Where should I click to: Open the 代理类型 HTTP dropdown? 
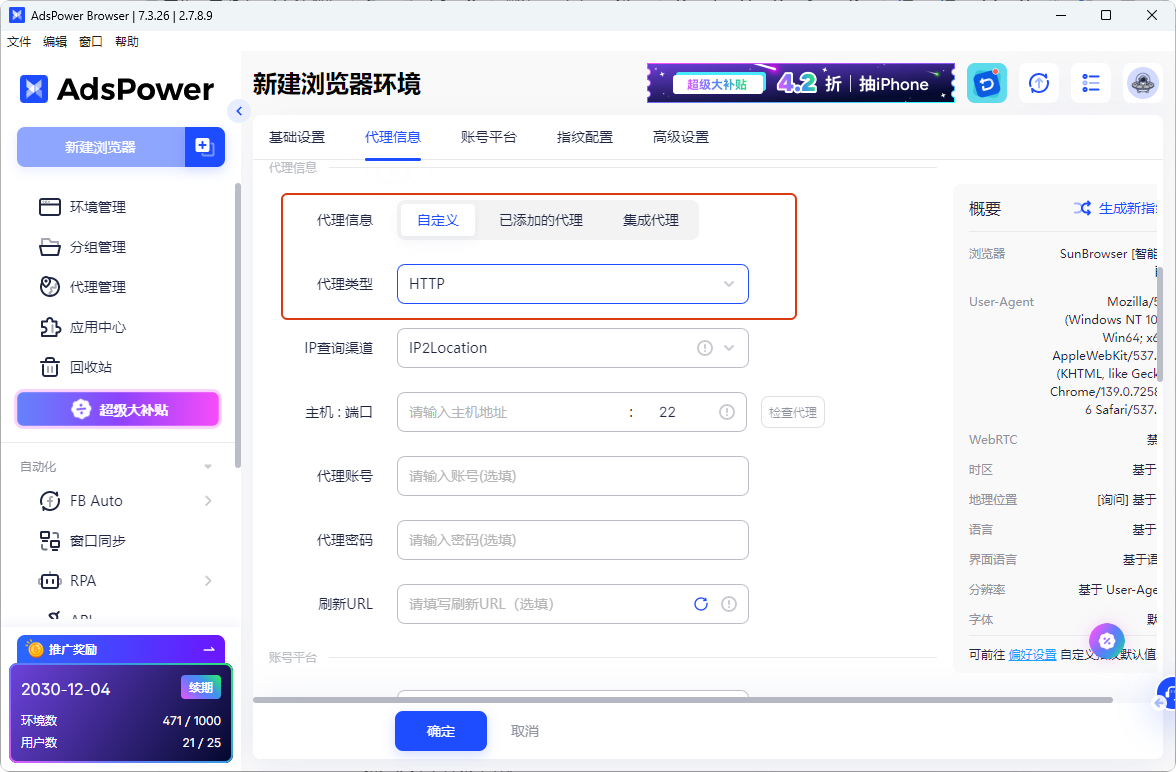tap(572, 284)
